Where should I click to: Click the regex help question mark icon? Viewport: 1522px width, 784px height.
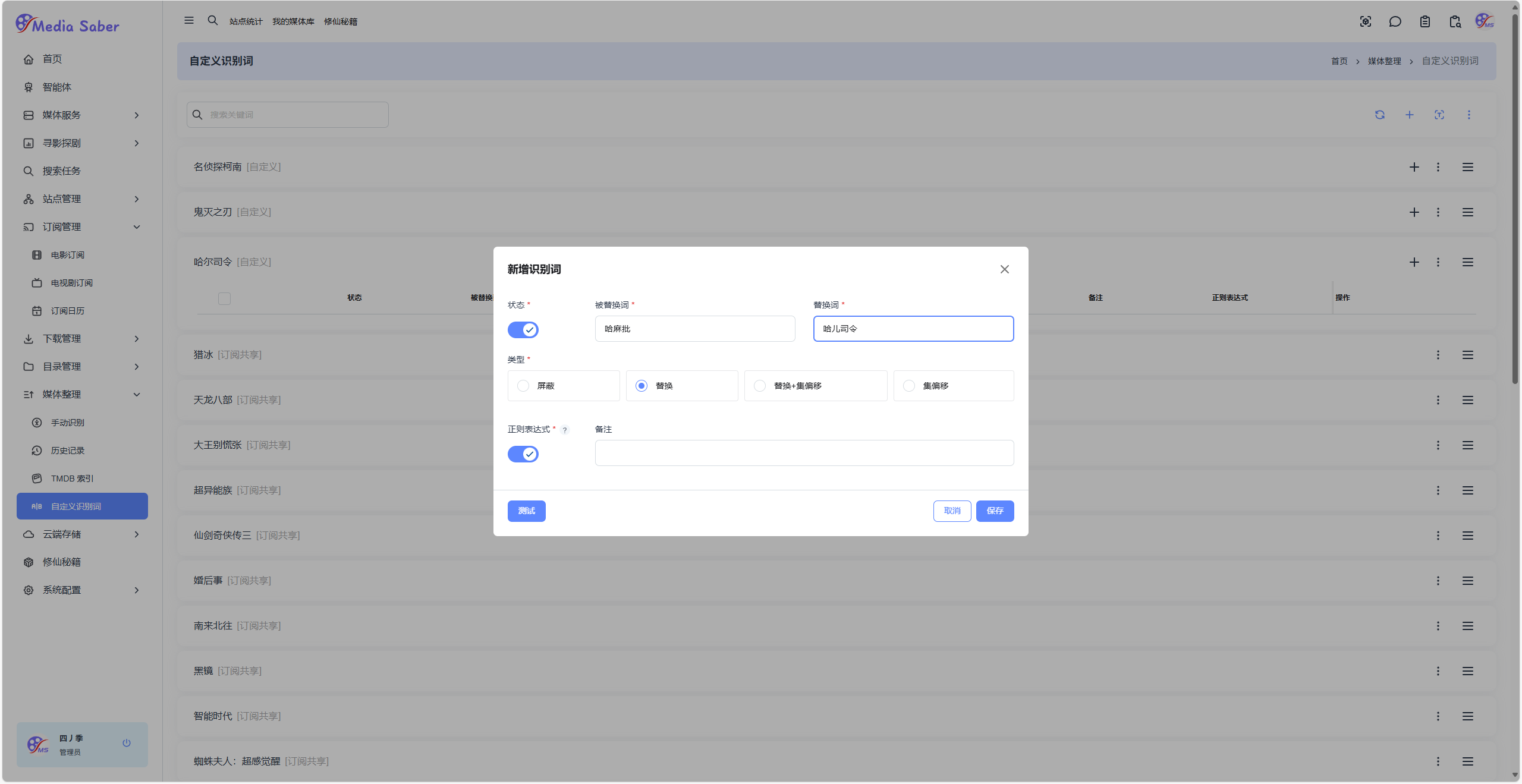(x=565, y=430)
